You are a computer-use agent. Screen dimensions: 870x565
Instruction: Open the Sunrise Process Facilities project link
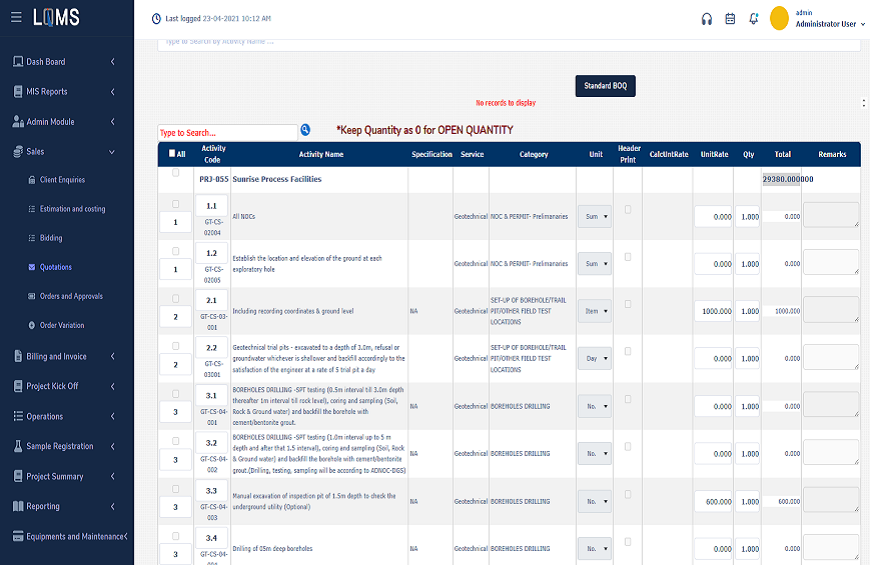277,180
